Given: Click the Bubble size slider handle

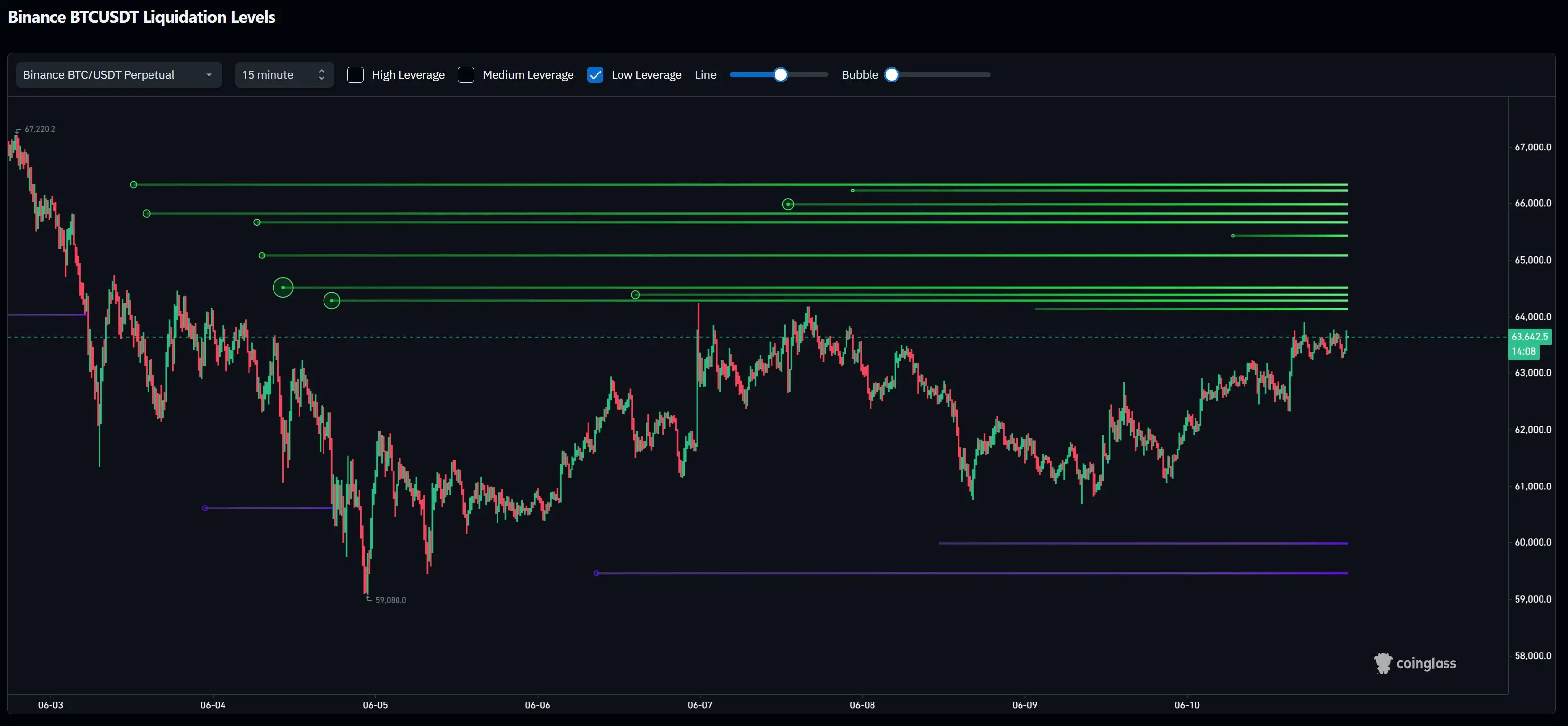Looking at the screenshot, I should [x=892, y=75].
